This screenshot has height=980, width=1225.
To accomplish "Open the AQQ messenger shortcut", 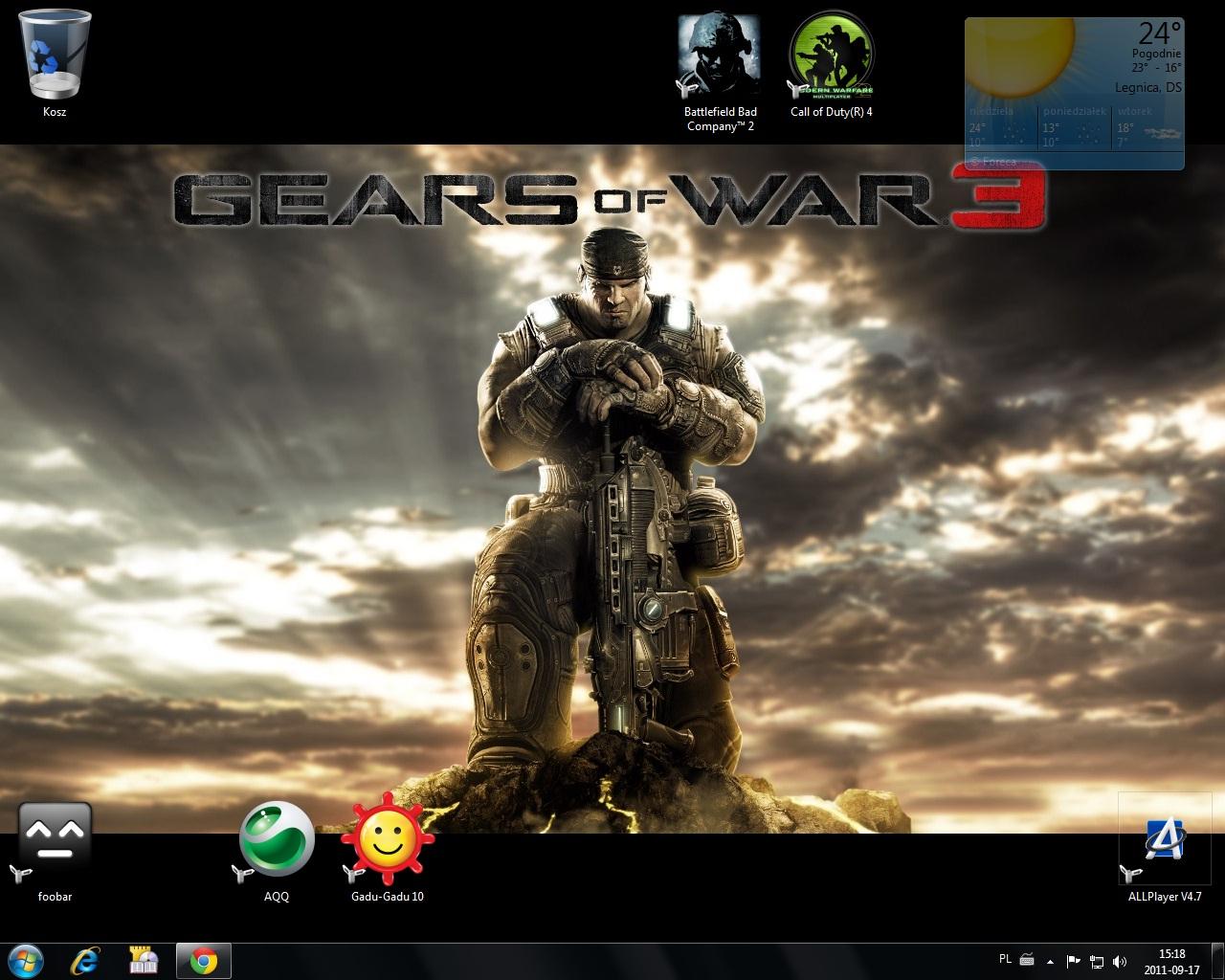I will (277, 852).
